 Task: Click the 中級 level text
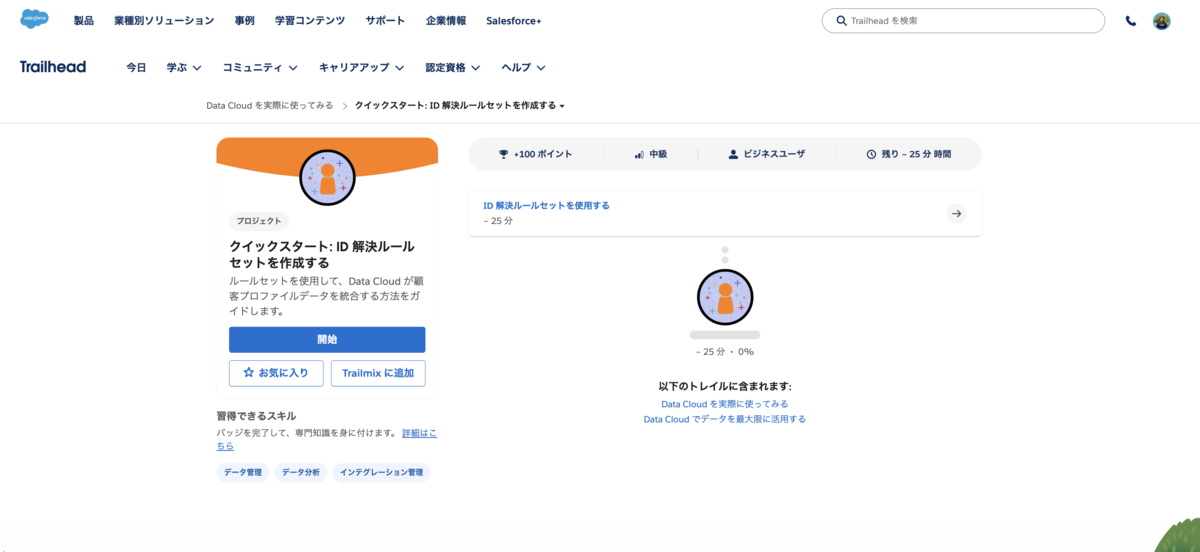[x=658, y=154]
